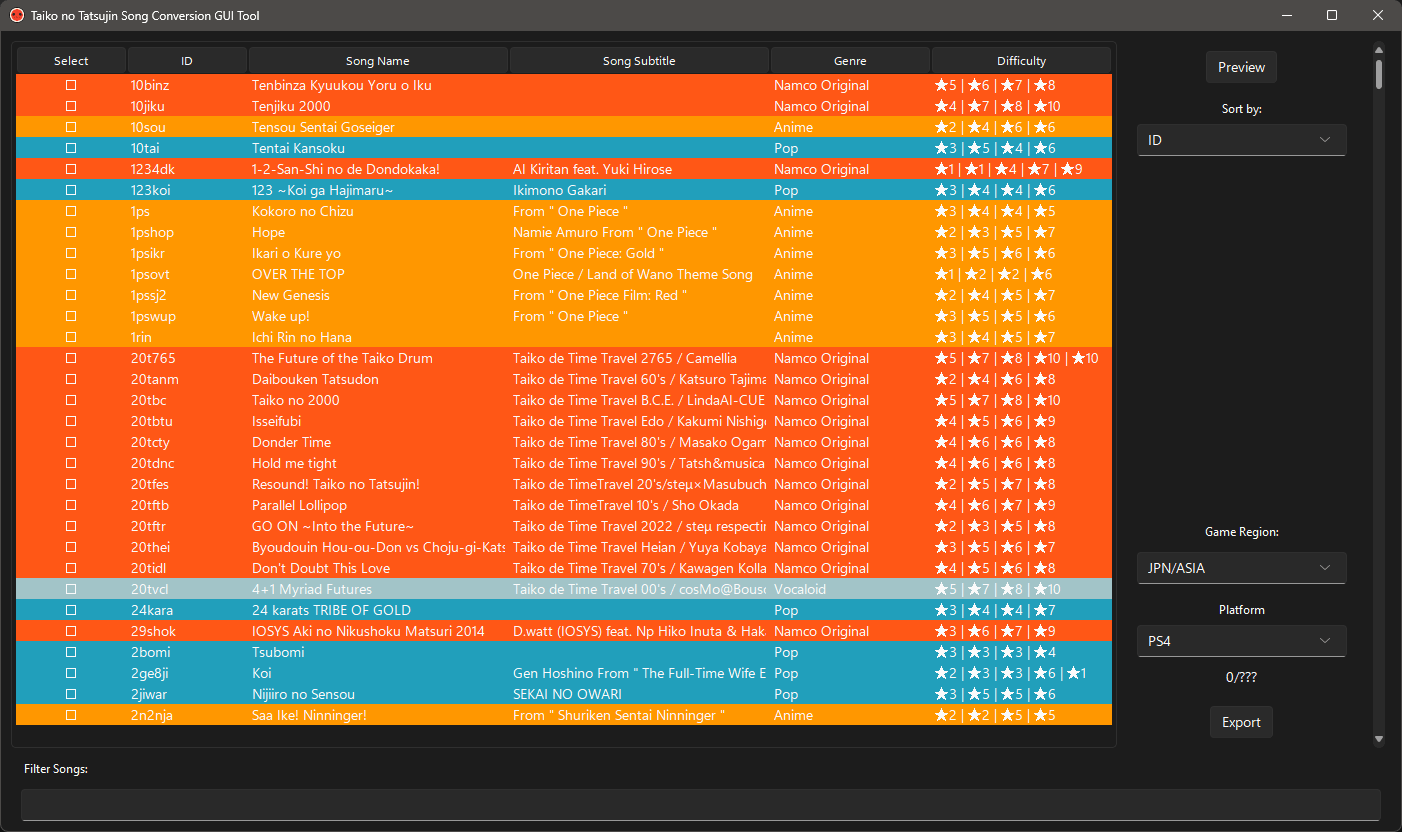Click the Difficulty column header

(x=1021, y=60)
